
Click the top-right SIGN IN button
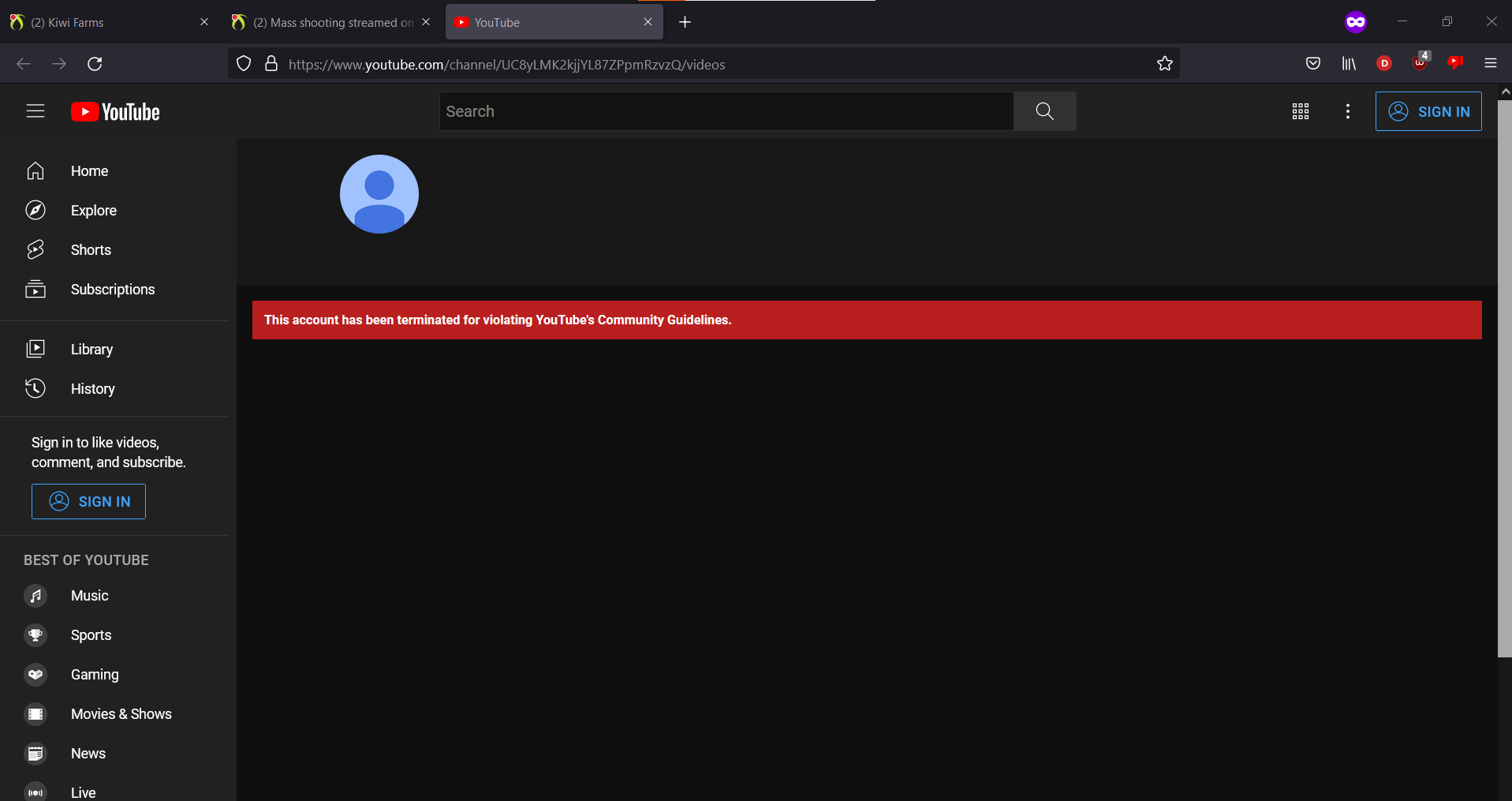point(1428,111)
